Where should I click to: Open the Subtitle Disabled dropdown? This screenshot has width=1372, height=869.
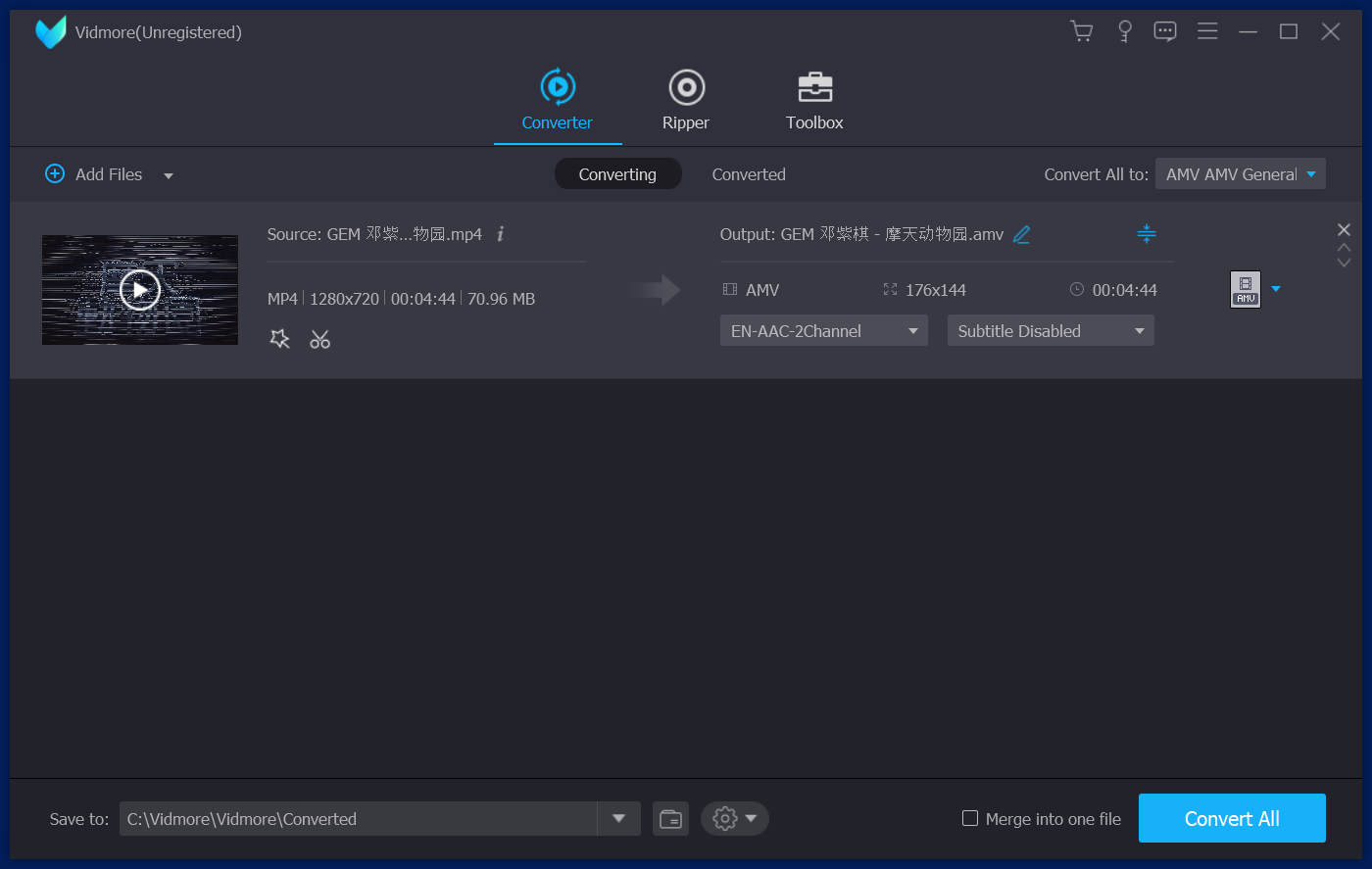point(1050,330)
